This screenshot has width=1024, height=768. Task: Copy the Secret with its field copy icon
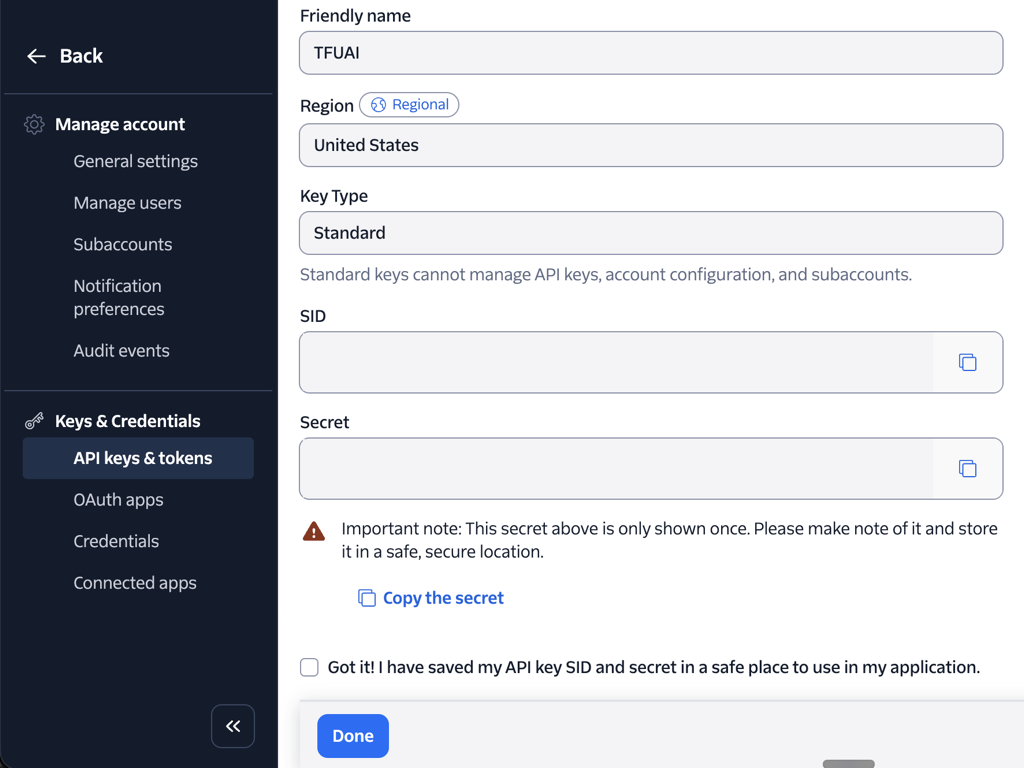point(967,468)
